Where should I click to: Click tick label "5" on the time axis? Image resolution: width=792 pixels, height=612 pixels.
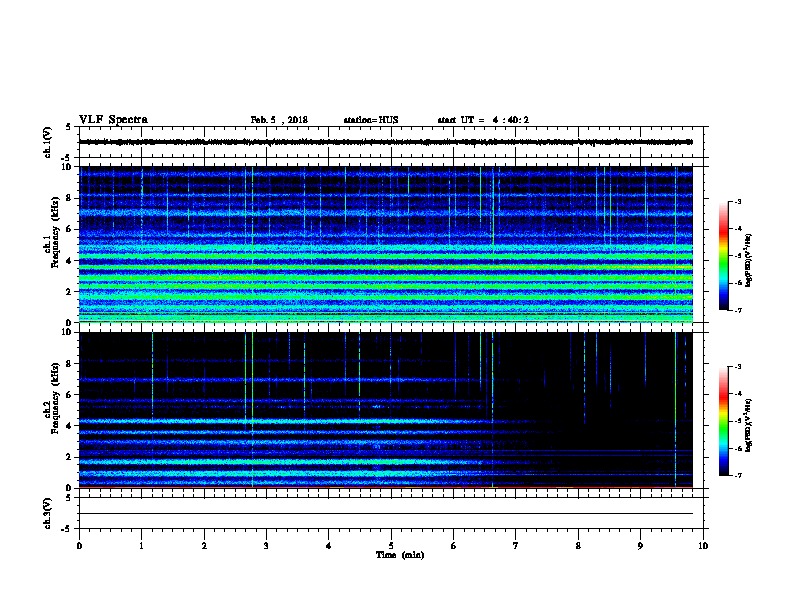[x=391, y=546]
